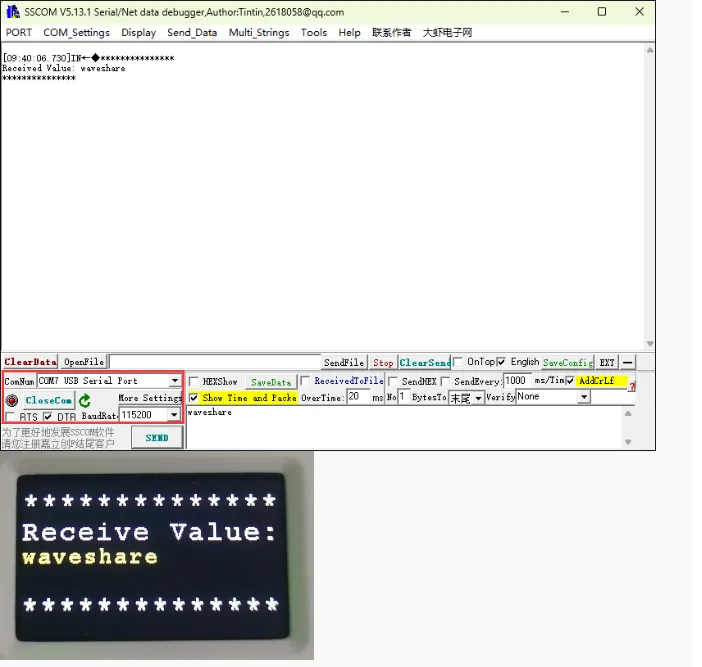Click the ClearData button

30,362
